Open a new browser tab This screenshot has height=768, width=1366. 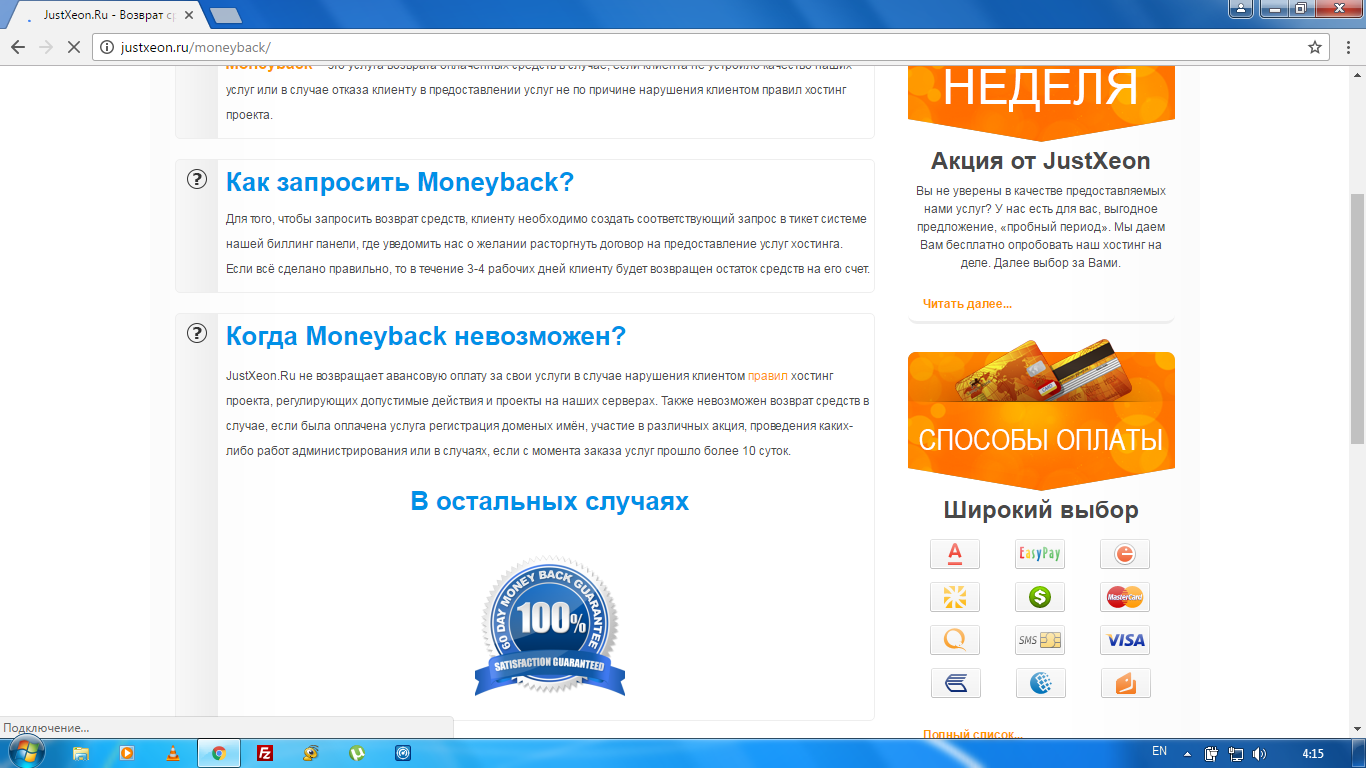click(x=226, y=15)
